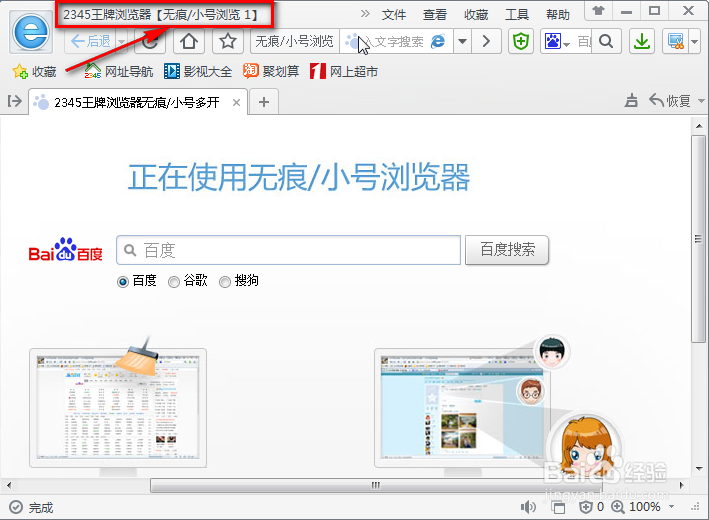Open the 工具 menu
This screenshot has height=520, width=709.
point(517,14)
